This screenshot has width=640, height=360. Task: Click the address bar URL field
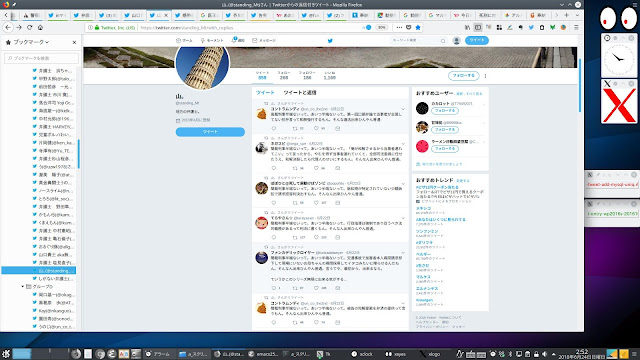[x=249, y=28]
